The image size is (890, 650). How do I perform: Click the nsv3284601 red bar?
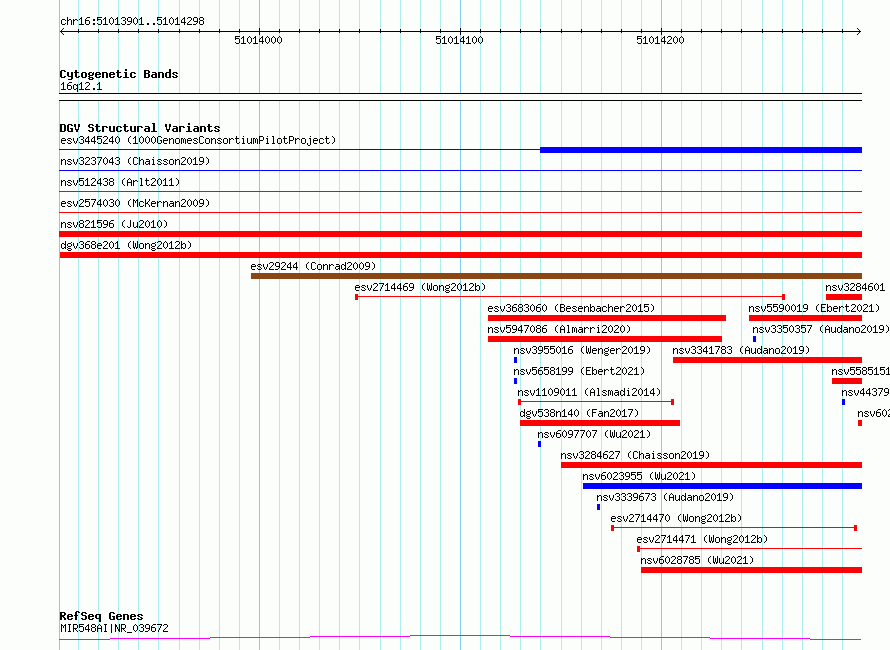click(844, 297)
